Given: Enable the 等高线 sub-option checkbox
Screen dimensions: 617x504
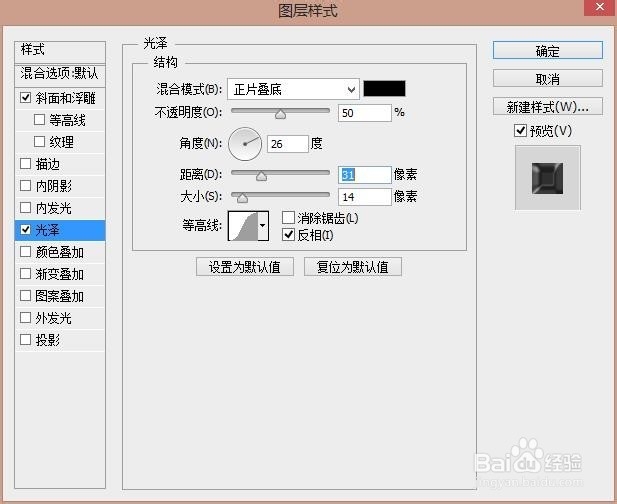Looking at the screenshot, I should 39,119.
